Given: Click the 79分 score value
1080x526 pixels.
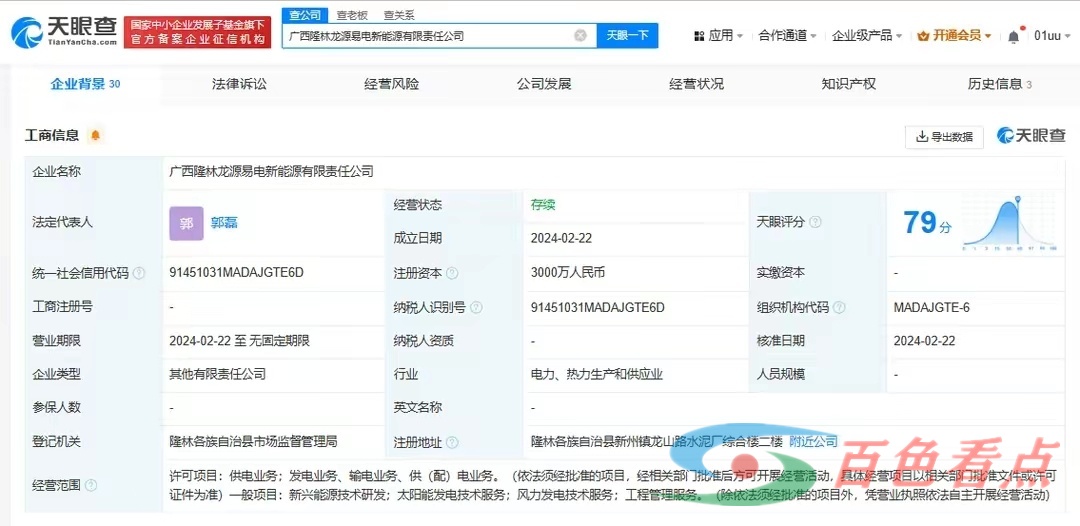Looking at the screenshot, I should (x=926, y=223).
